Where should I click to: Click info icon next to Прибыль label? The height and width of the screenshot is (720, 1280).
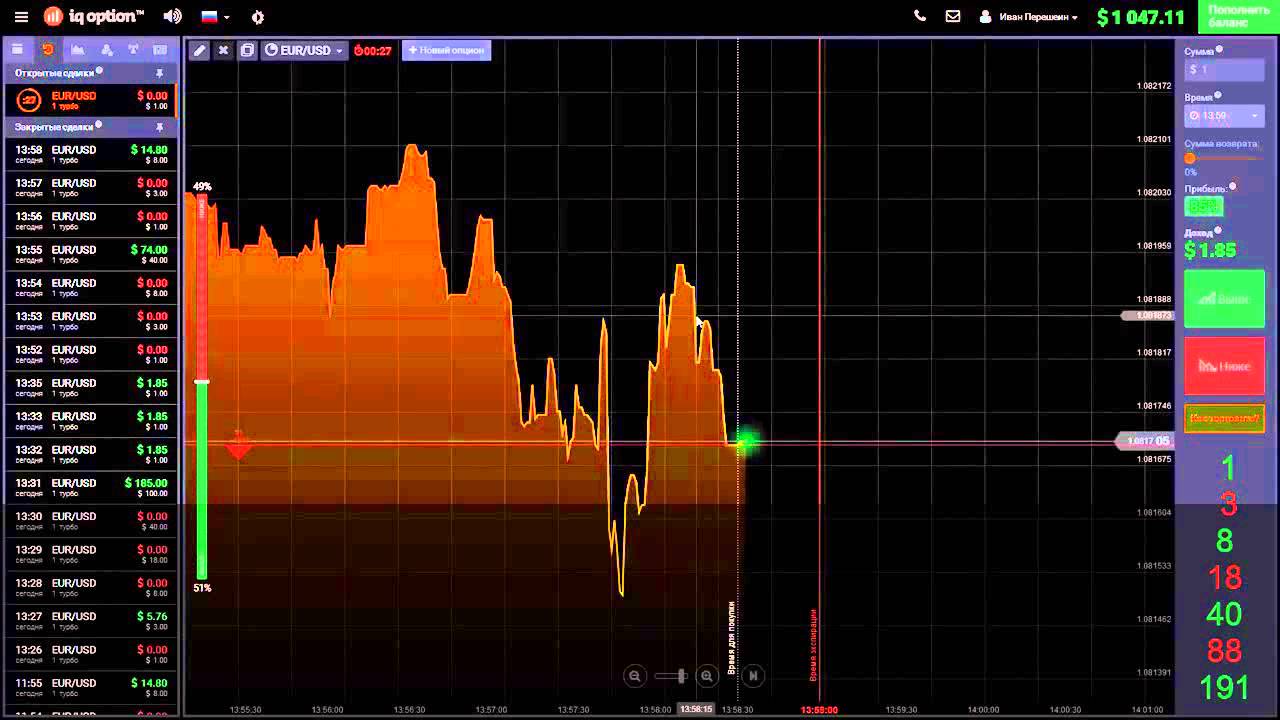point(1232,186)
